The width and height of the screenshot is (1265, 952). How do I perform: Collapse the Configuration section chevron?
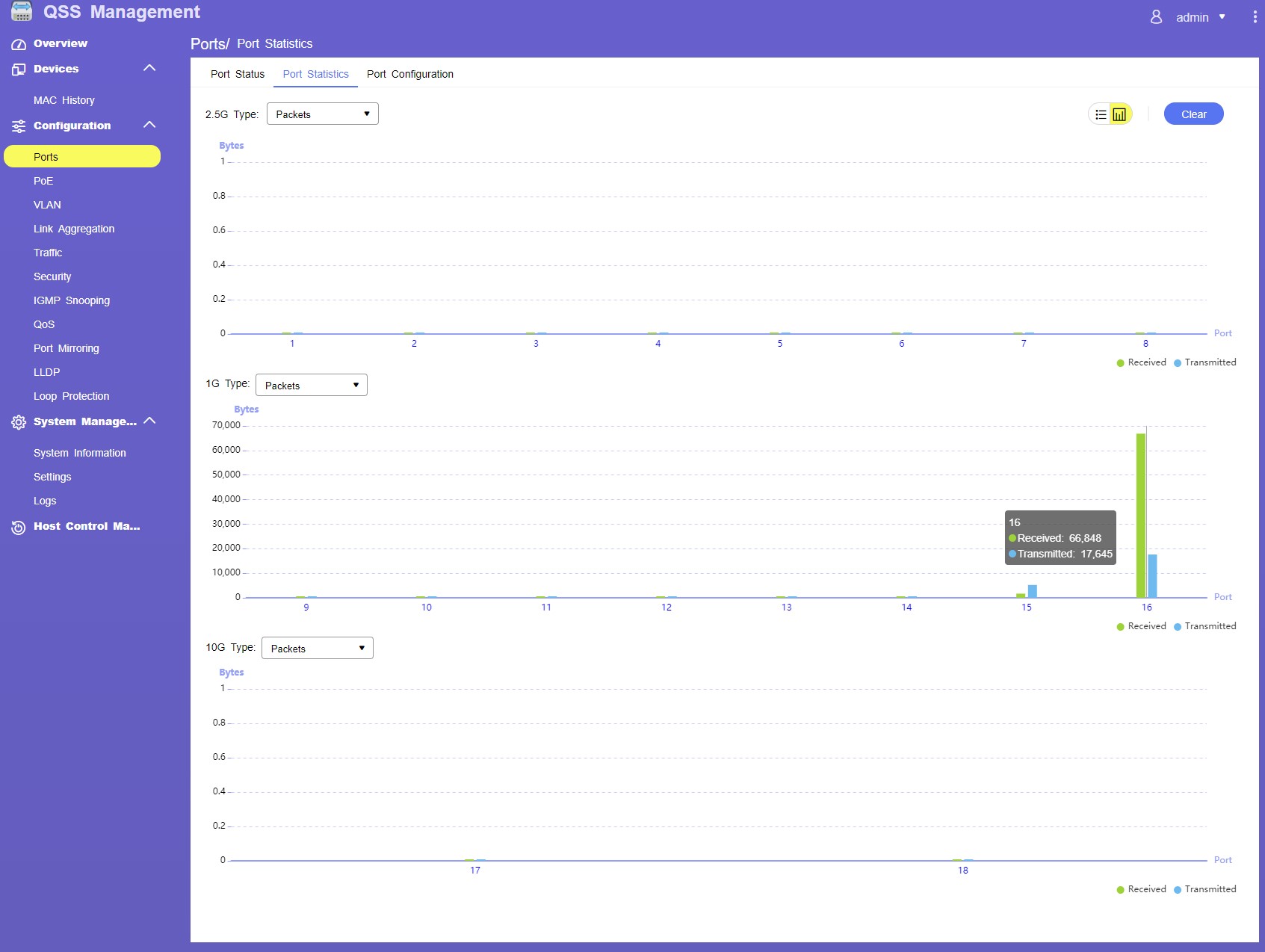(x=149, y=125)
